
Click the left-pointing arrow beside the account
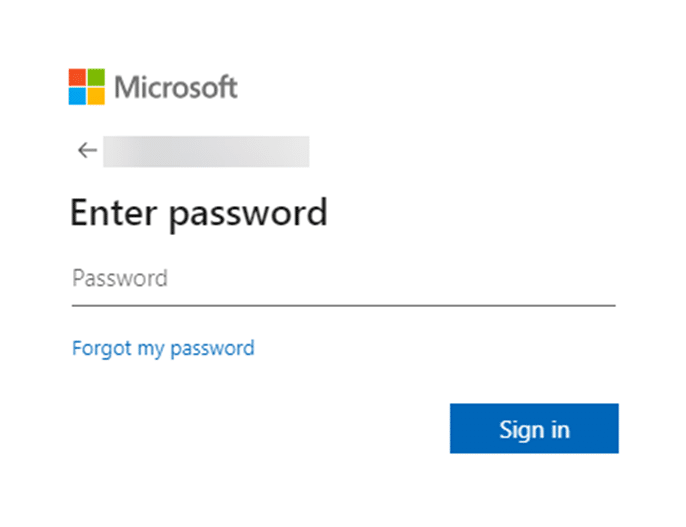pos(87,151)
